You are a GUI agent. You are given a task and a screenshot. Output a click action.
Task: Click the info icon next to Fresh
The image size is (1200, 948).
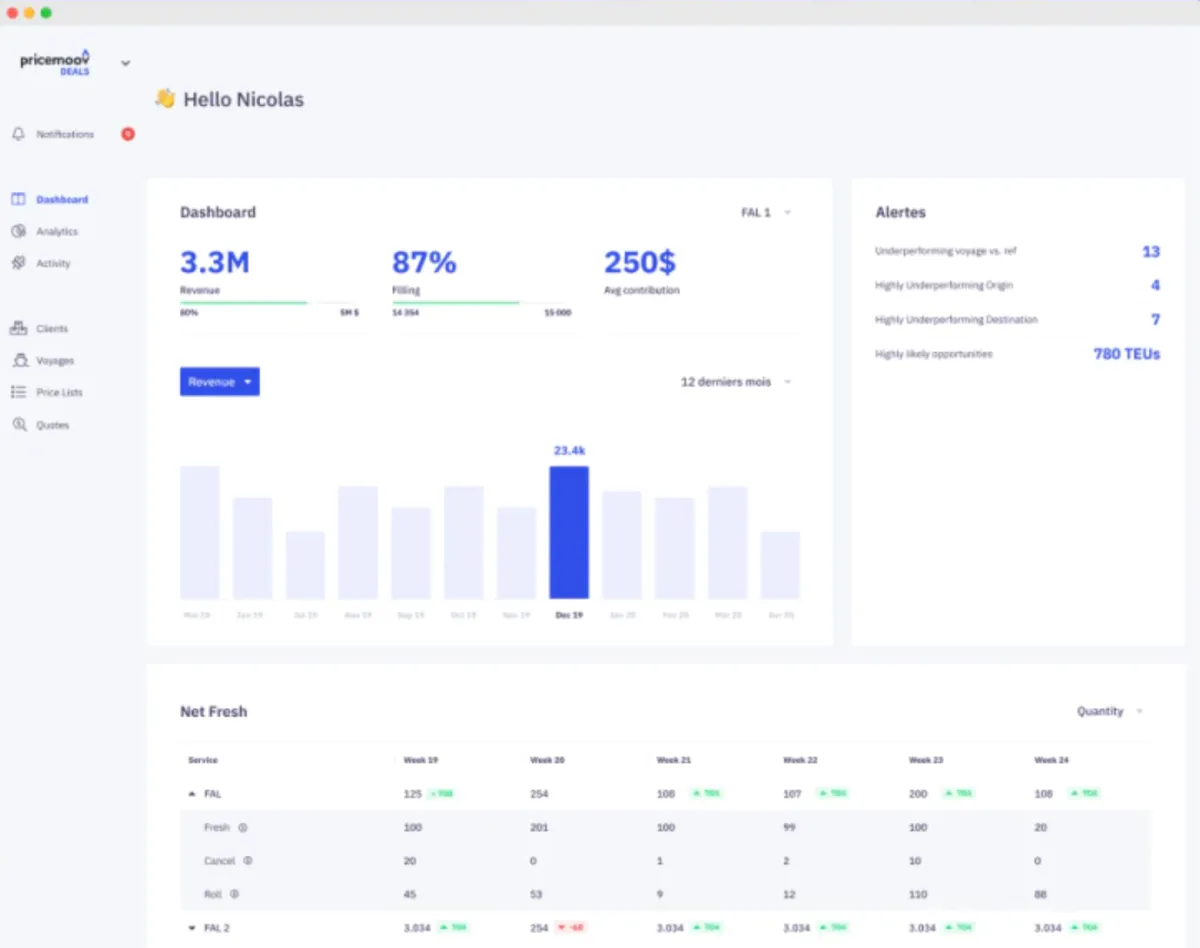pos(242,827)
